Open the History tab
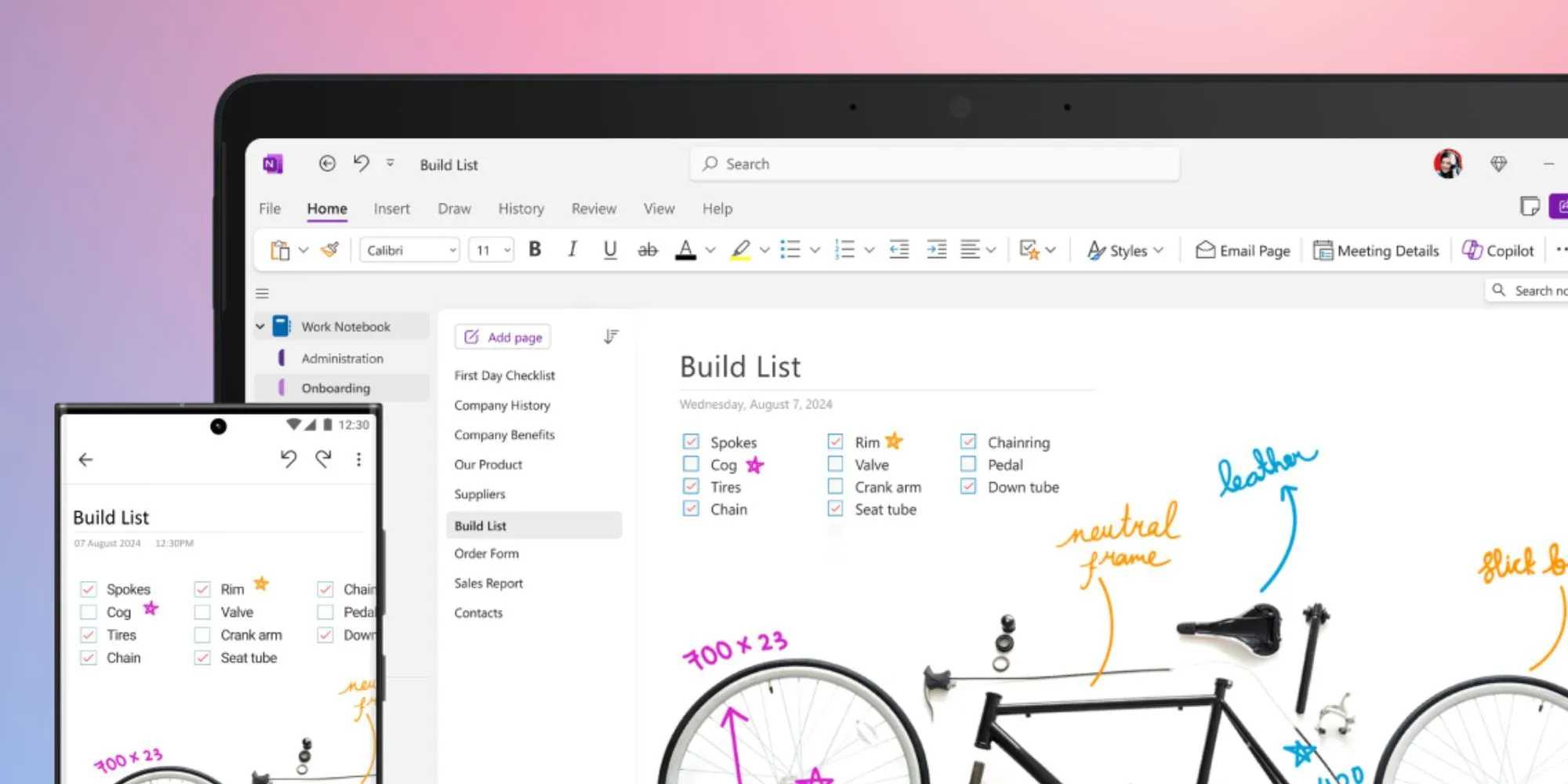Screen dimensions: 1568x784 [521, 209]
